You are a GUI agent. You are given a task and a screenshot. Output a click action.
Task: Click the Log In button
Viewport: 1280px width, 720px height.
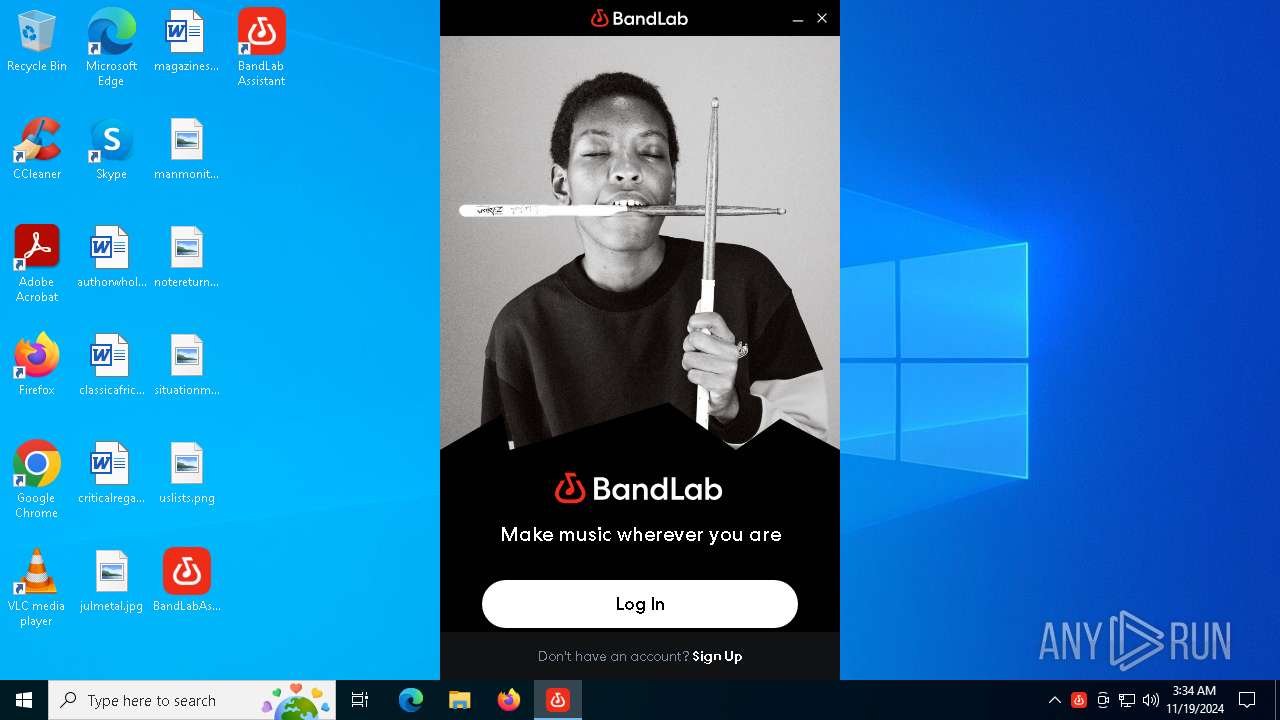click(x=640, y=604)
